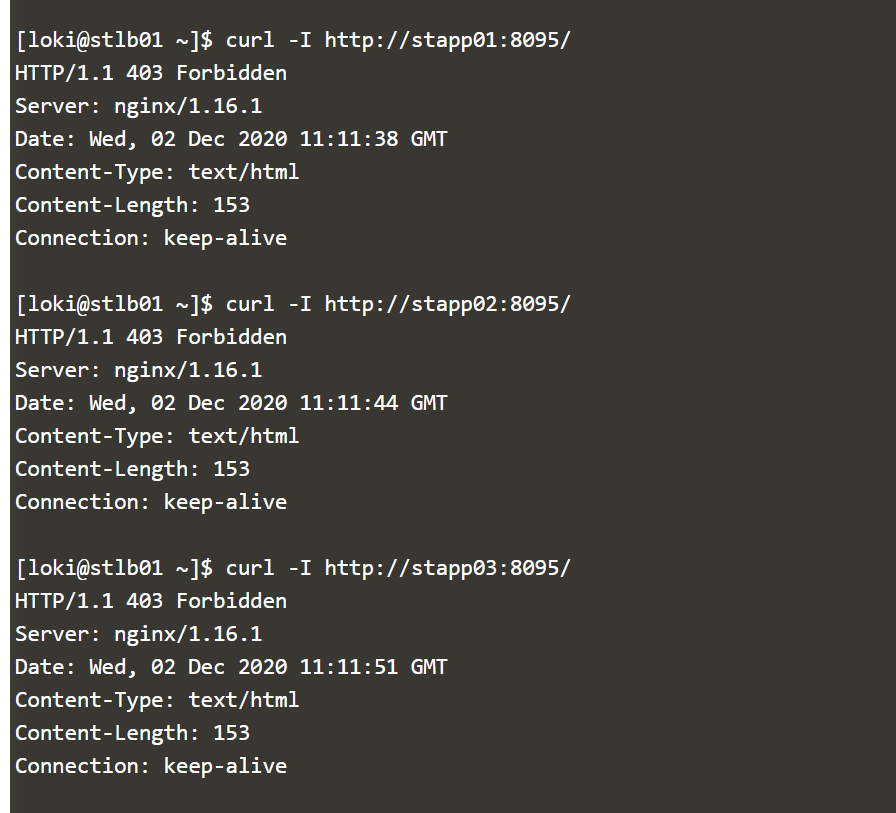
Task: Click the http://stapp02:8095/ URL
Action: pyautogui.click(x=447, y=304)
